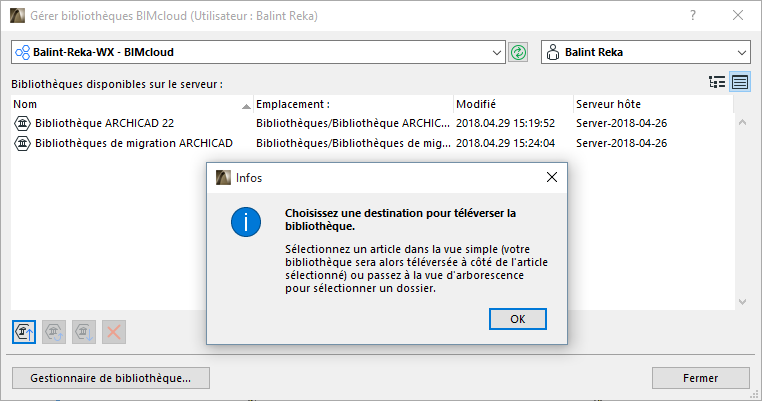Switch to tree view mode
Viewport: 762px width, 401px height.
pyautogui.click(x=717, y=82)
